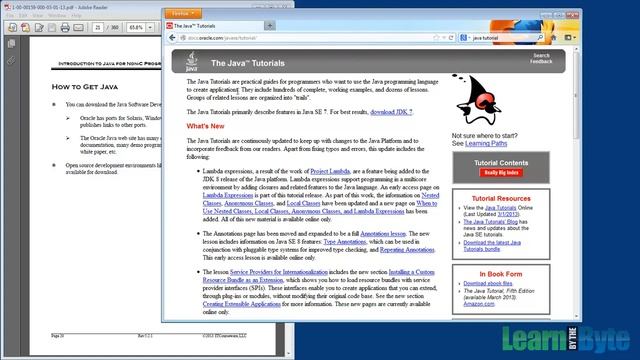Open Service Providers for Internationalization link
This screenshot has height=360, width=640.
pos(279,272)
